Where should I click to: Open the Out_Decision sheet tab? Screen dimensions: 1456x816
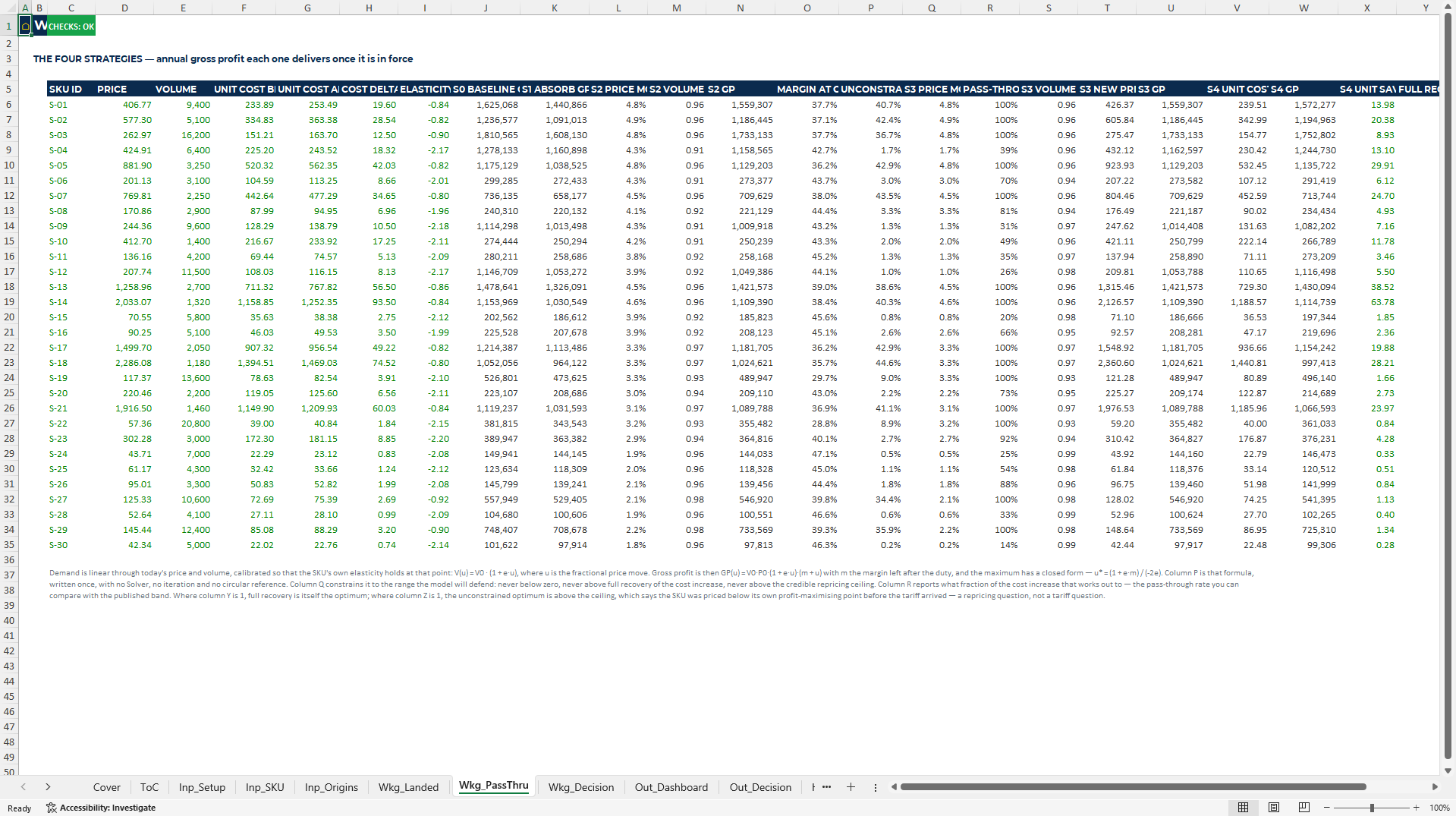point(760,787)
